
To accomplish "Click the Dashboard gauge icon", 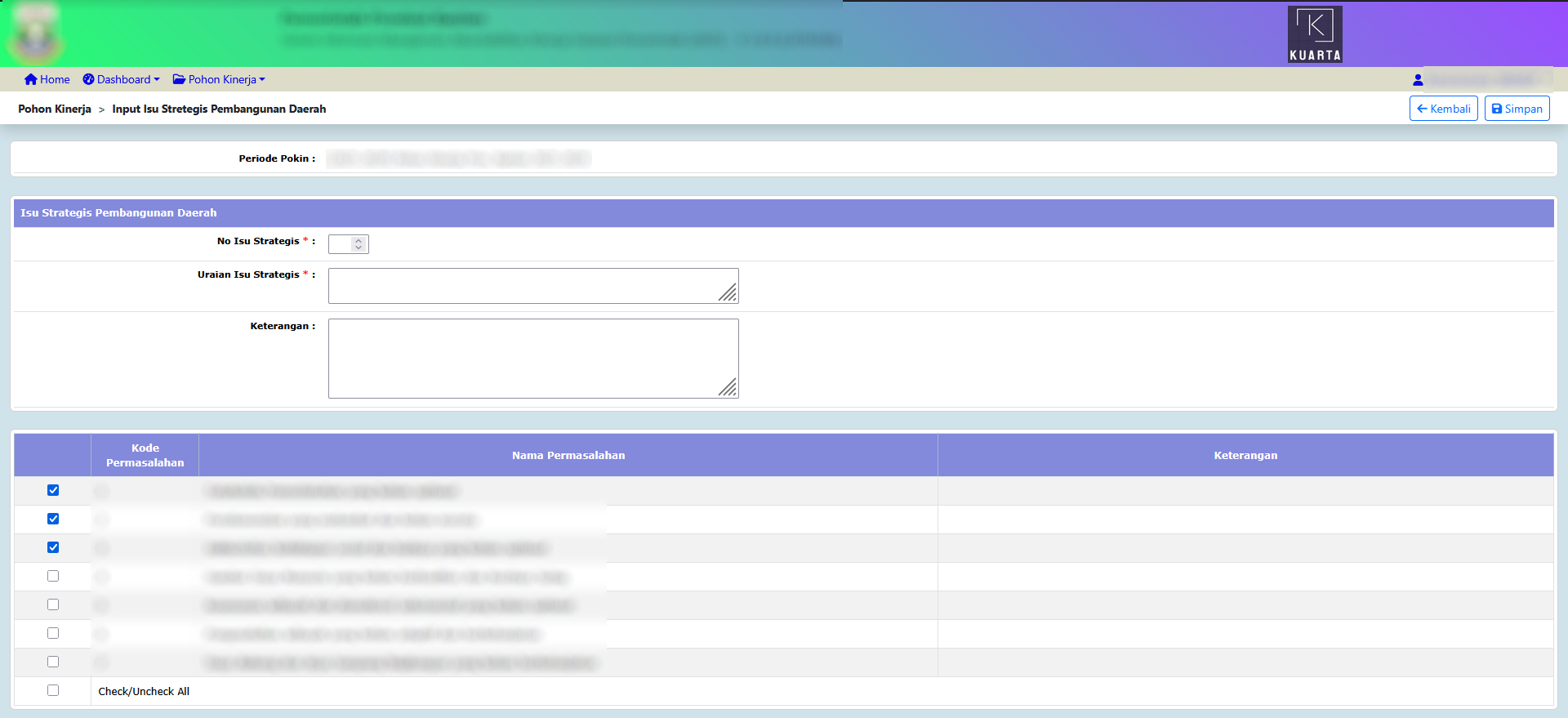I will (88, 79).
